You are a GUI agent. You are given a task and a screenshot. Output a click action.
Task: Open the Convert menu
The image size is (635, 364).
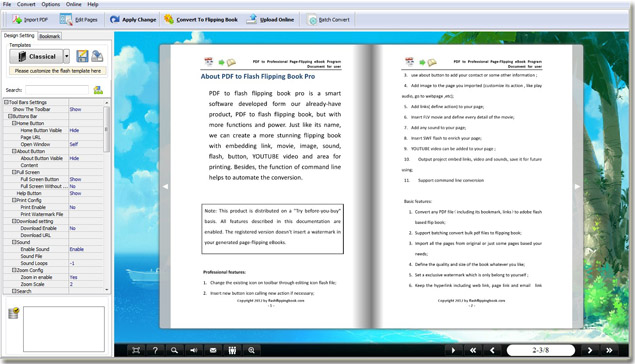click(26, 4)
